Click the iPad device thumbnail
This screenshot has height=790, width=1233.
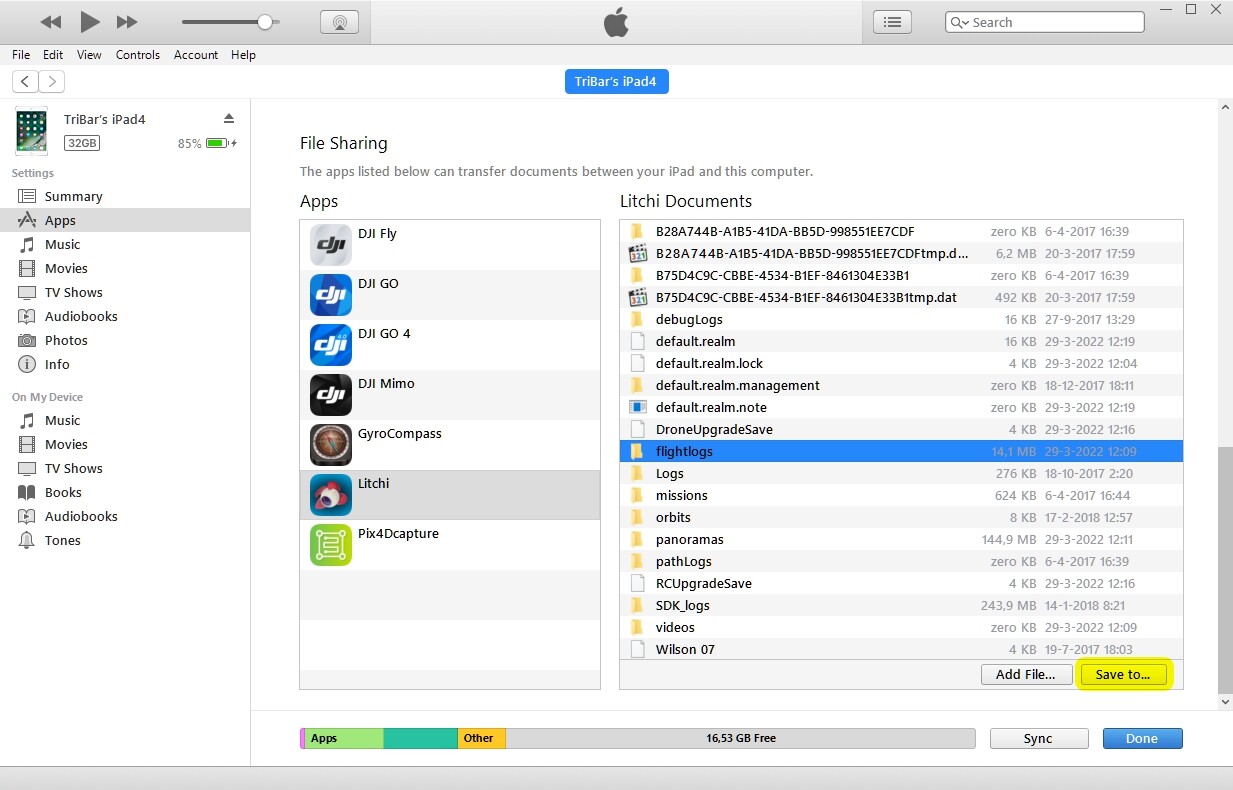pos(31,132)
